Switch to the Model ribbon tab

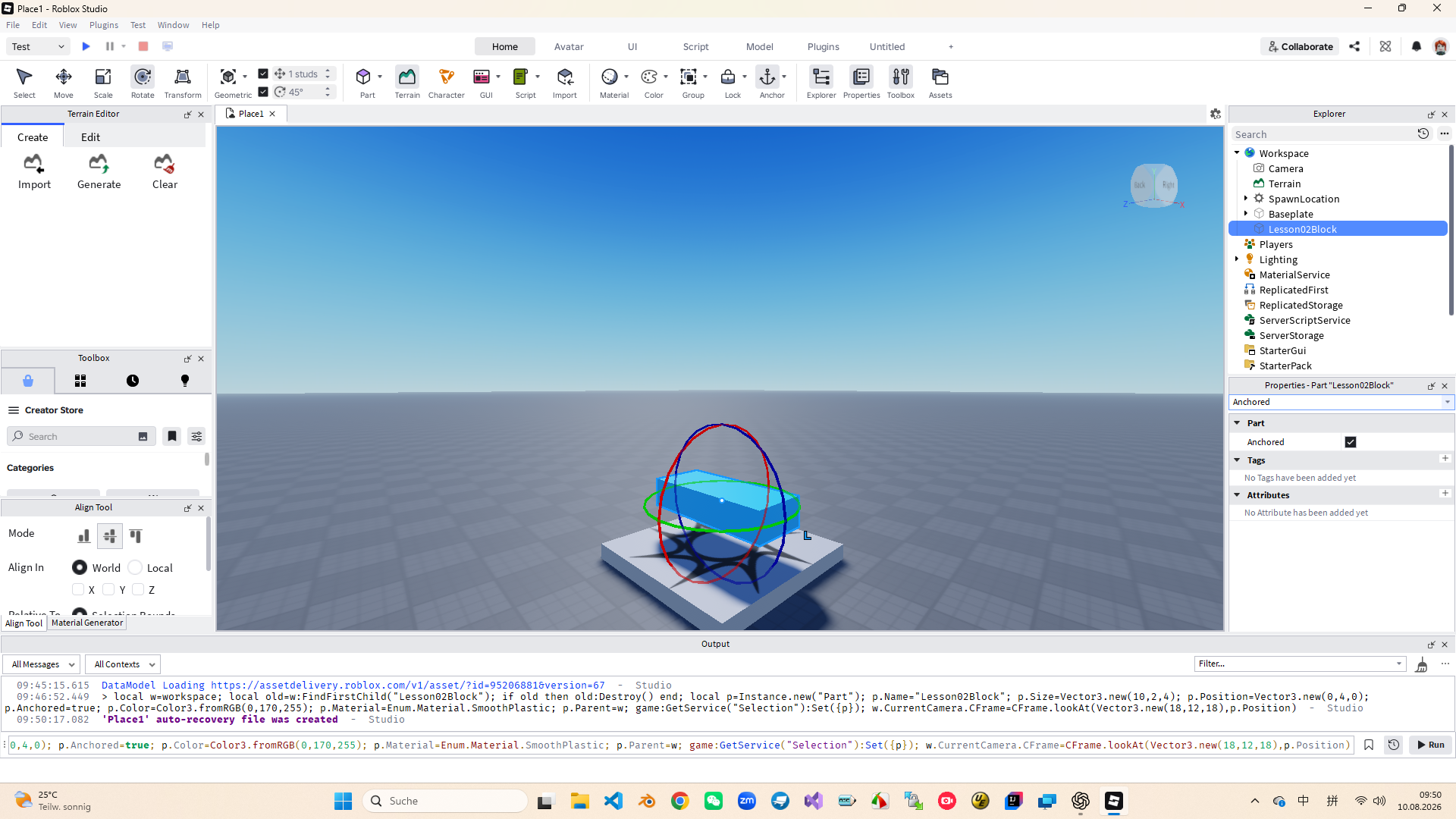point(759,46)
